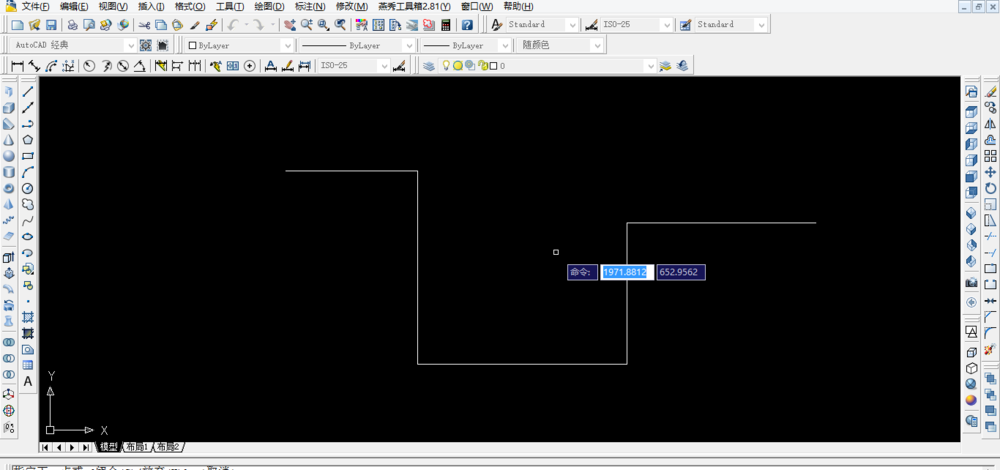Open the 燕秀工具箱2.81(Y) menu
The width and height of the screenshot is (1000, 470).
pyautogui.click(x=414, y=6)
